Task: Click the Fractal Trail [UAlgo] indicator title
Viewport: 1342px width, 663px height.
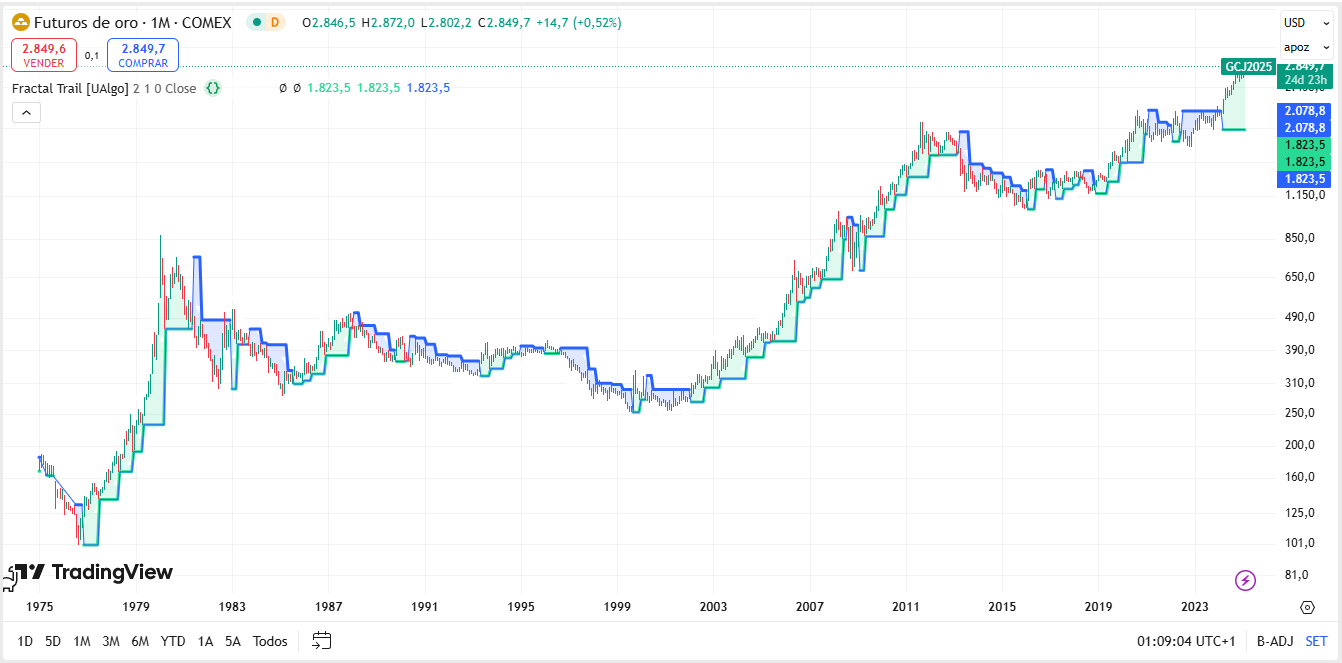Action: (68, 88)
